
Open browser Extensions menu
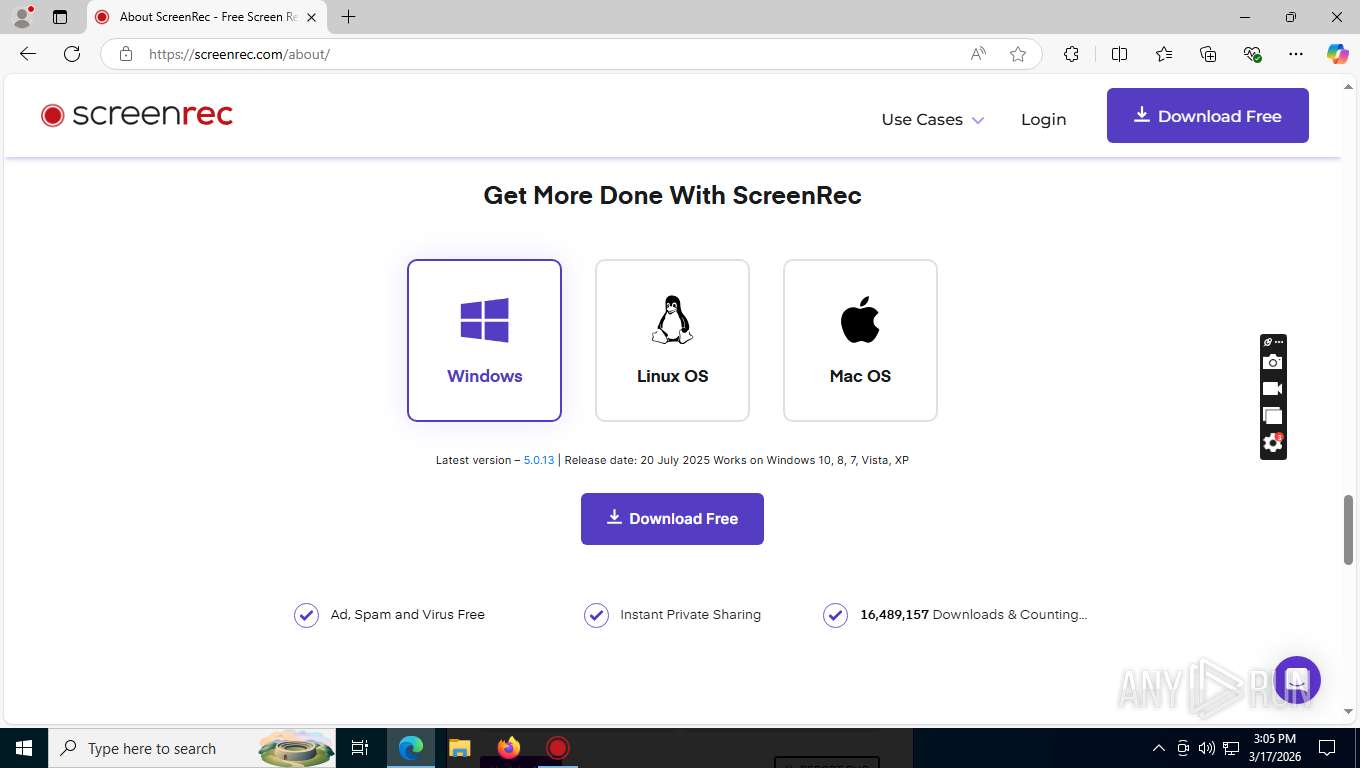1071,54
